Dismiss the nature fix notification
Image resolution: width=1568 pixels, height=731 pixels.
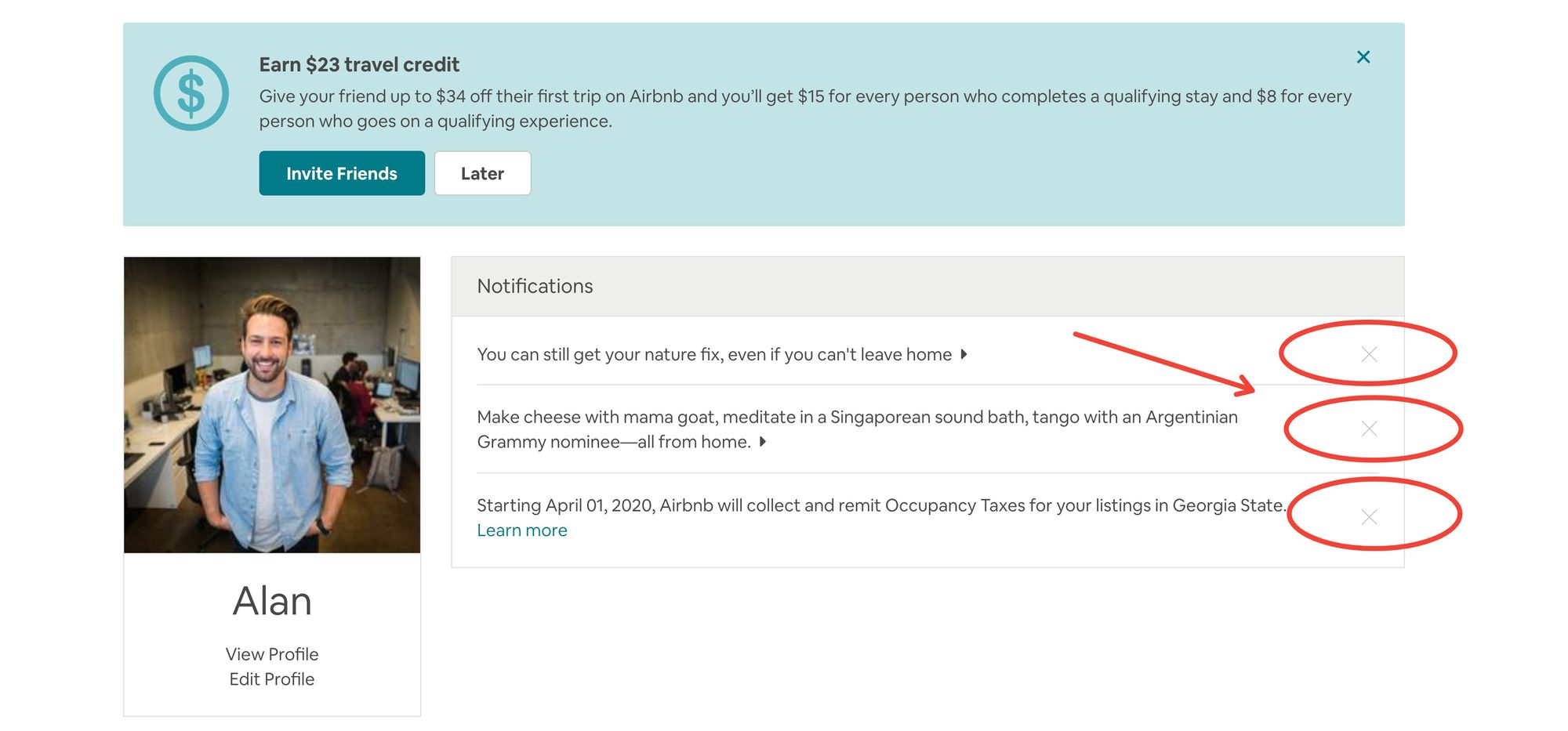1369,354
